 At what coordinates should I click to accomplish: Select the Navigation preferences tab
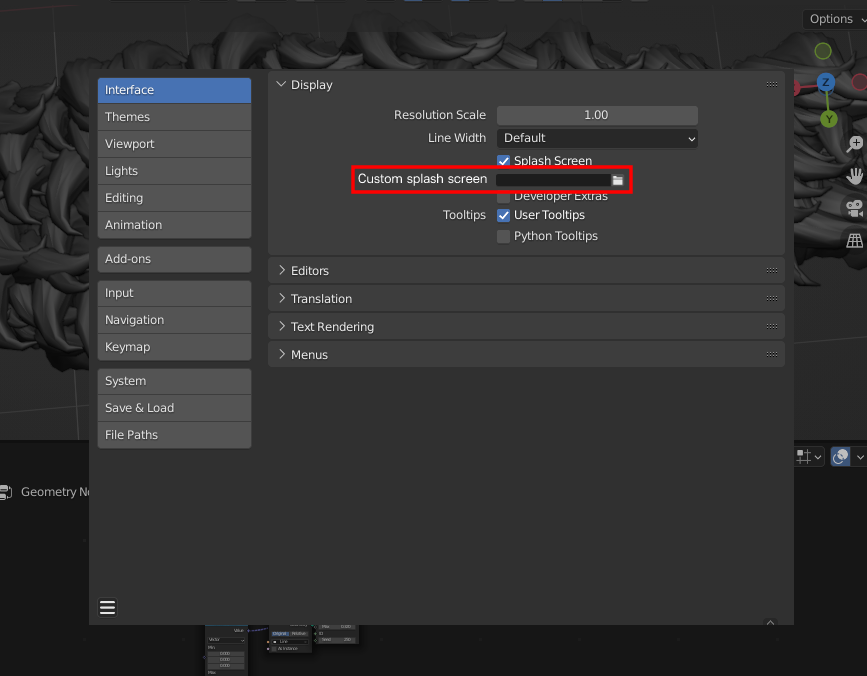coord(174,321)
